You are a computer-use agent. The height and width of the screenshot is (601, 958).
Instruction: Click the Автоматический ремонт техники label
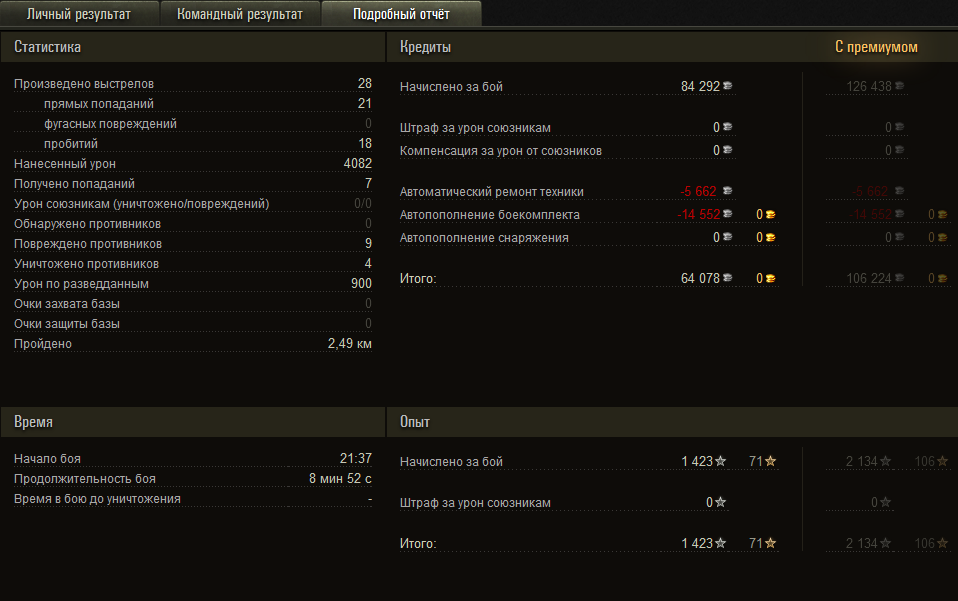pos(492,192)
